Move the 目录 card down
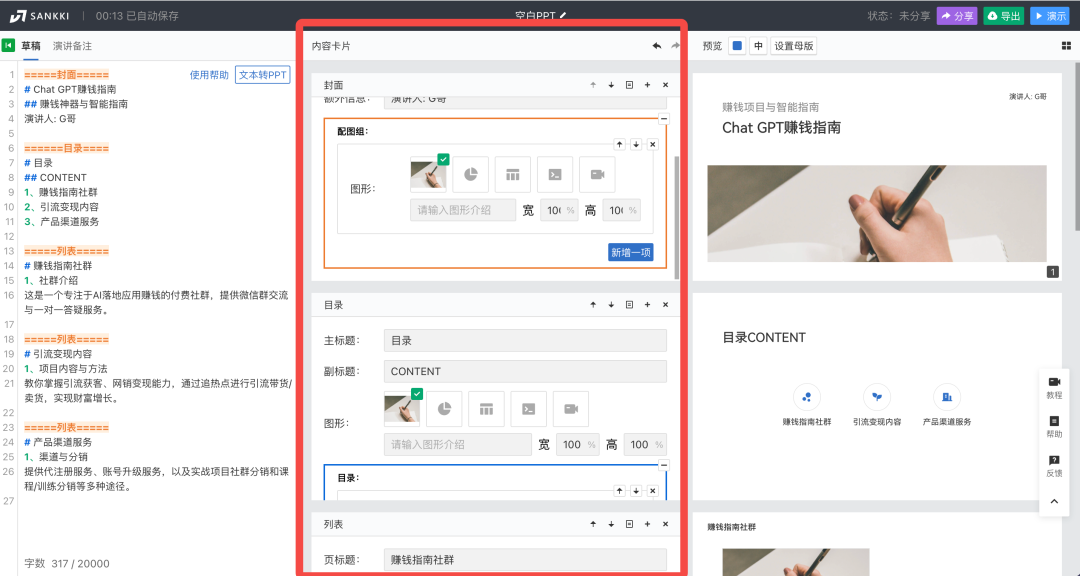Viewport: 1080px width, 576px height. [611, 305]
